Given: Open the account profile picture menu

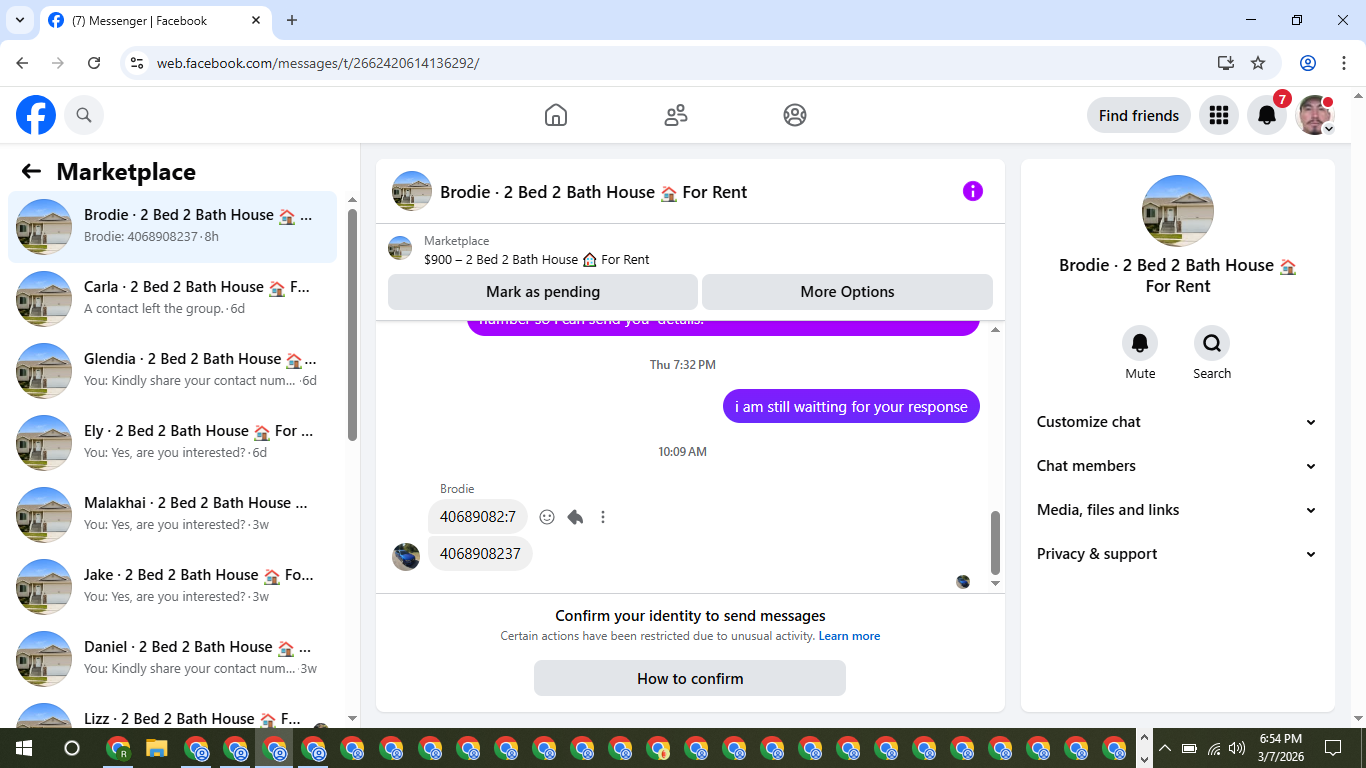Looking at the screenshot, I should (x=1315, y=115).
